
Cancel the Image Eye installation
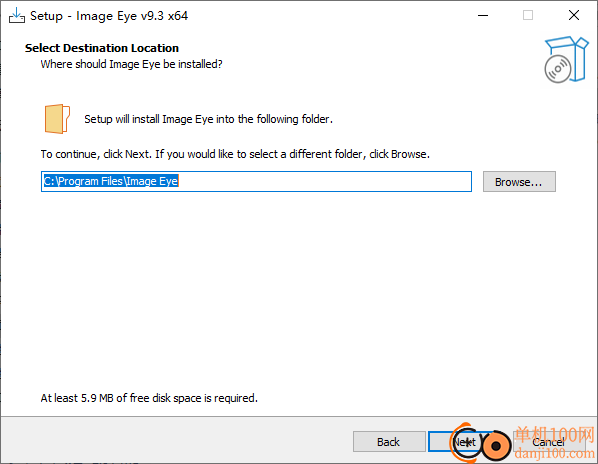pyautogui.click(x=549, y=442)
